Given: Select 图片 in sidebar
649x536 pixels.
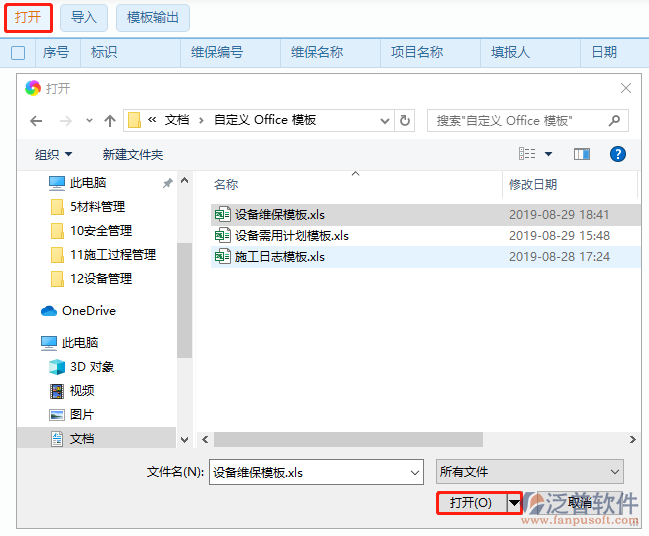Looking at the screenshot, I should pyautogui.click(x=72, y=415).
